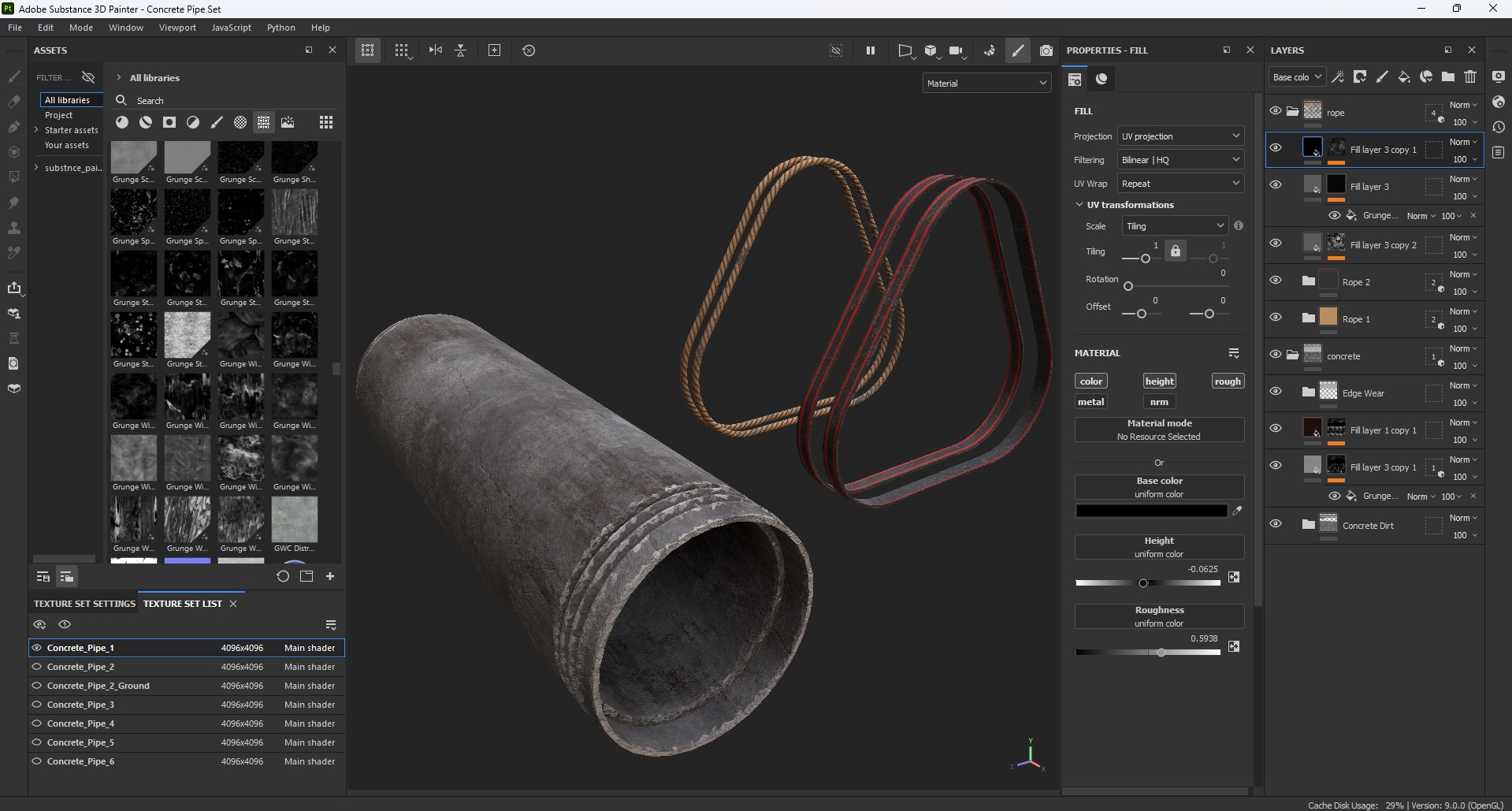Open the Python menu
This screenshot has width=1512, height=811.
pos(281,28)
